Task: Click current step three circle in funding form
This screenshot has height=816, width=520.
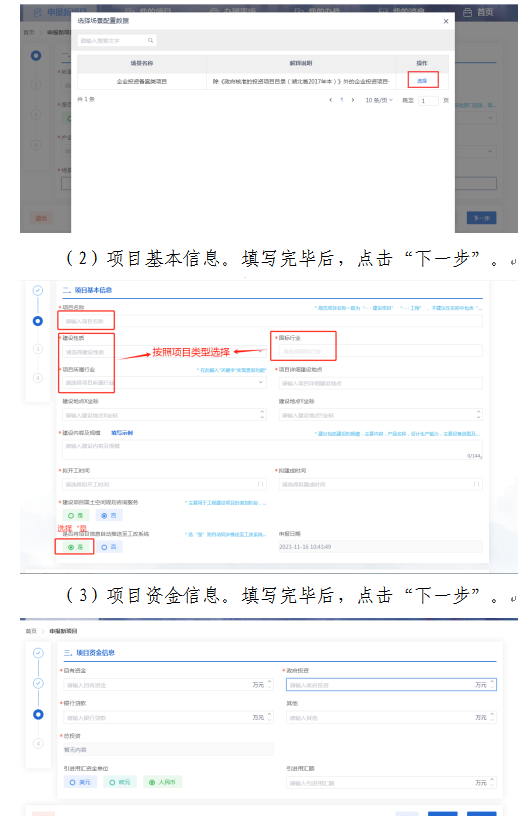Action: 38,715
